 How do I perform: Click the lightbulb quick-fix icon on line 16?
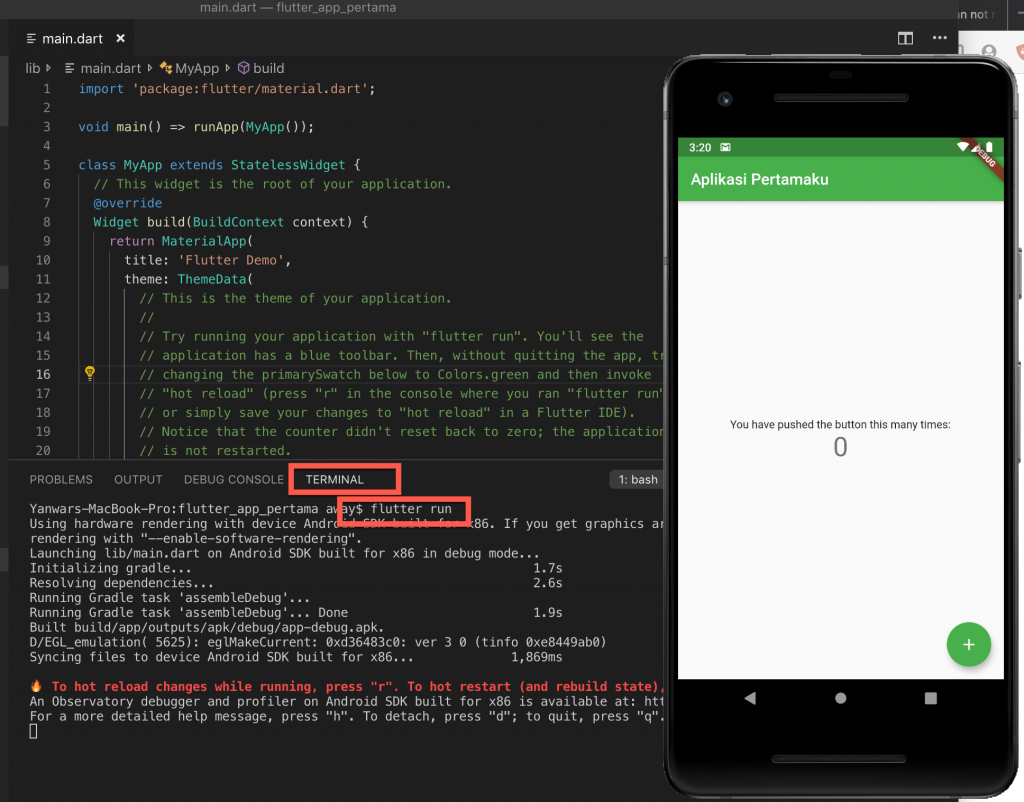click(89, 373)
